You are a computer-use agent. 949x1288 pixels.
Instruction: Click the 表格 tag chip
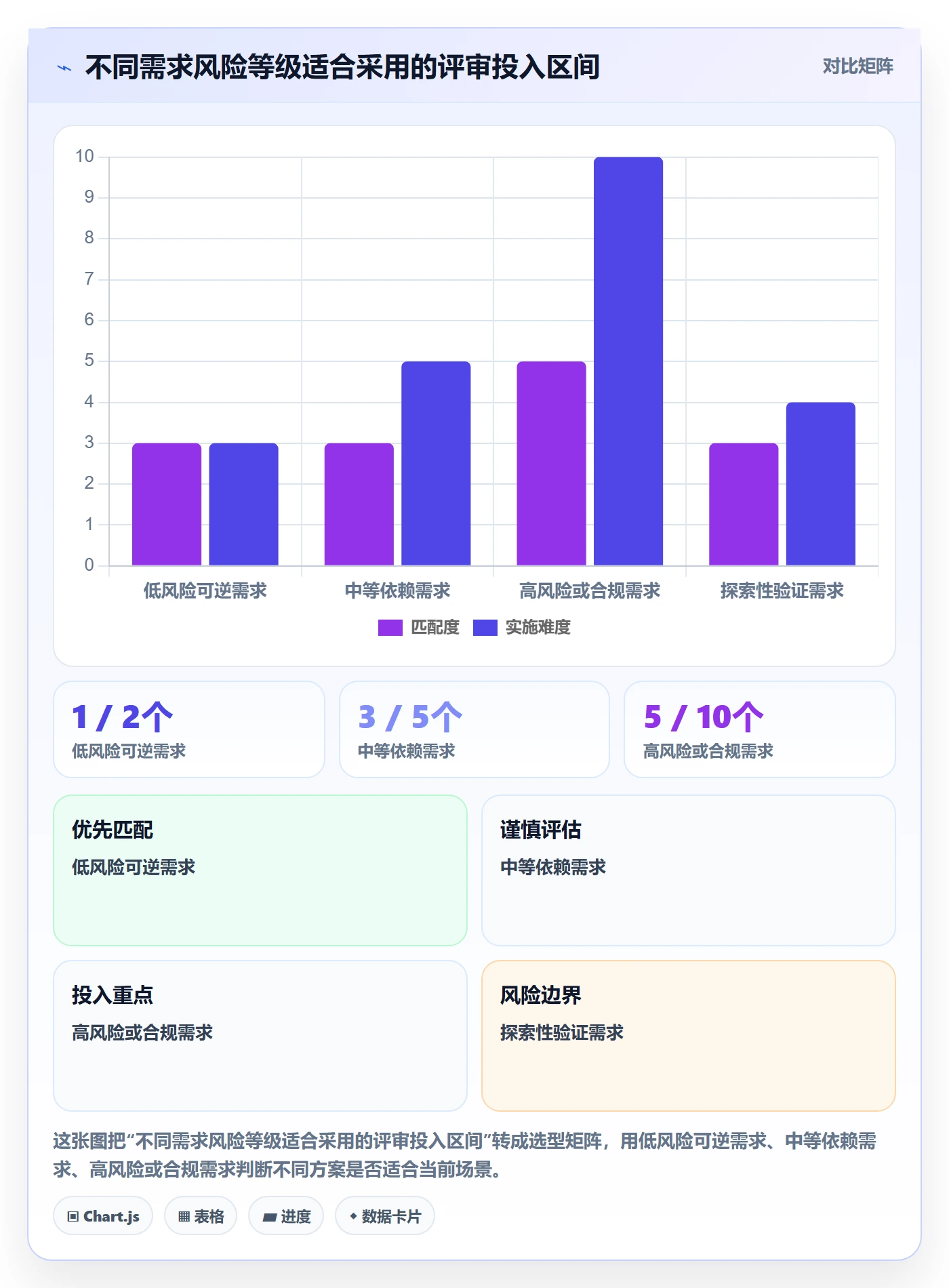tap(201, 1216)
